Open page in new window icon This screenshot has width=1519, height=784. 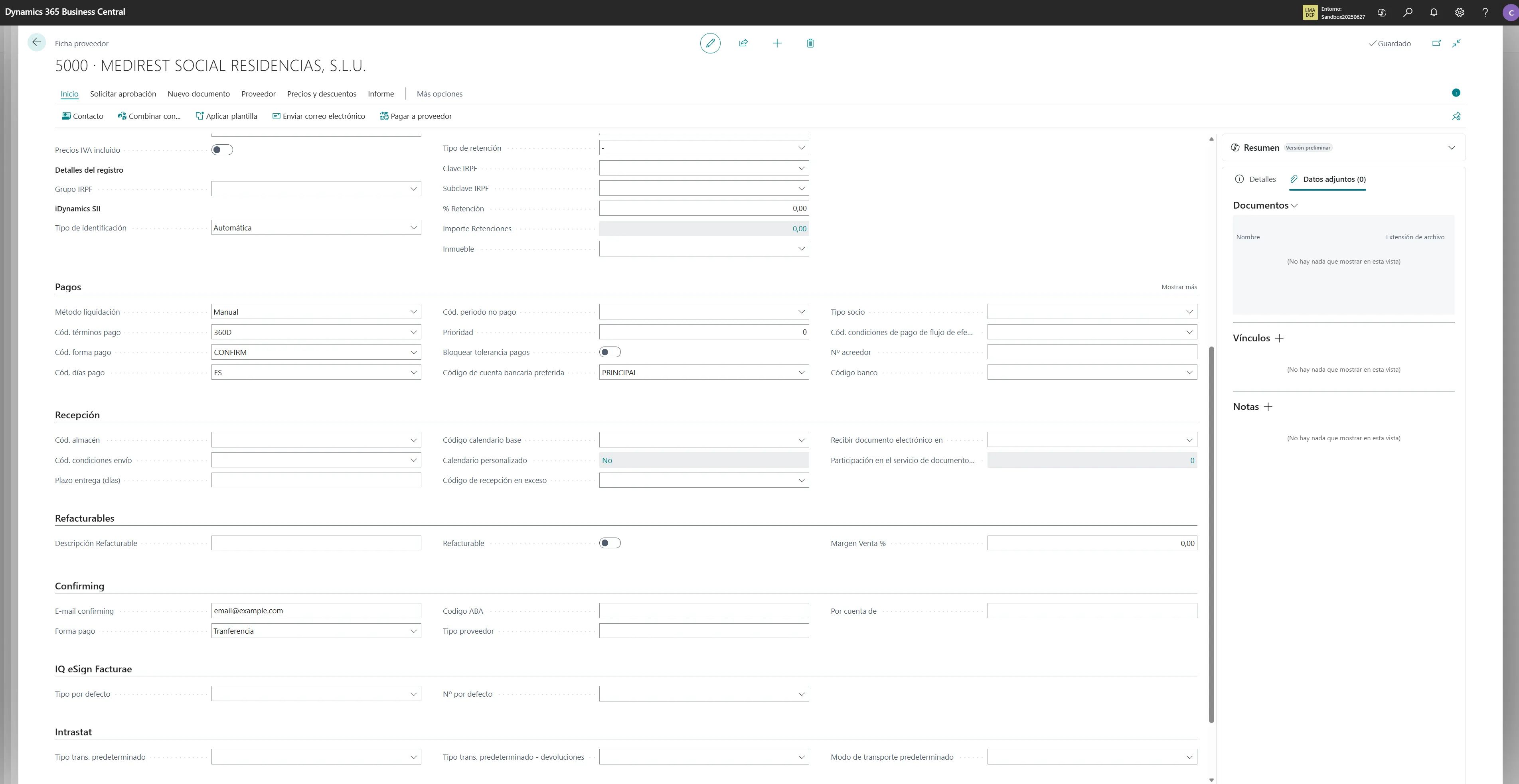[1436, 43]
